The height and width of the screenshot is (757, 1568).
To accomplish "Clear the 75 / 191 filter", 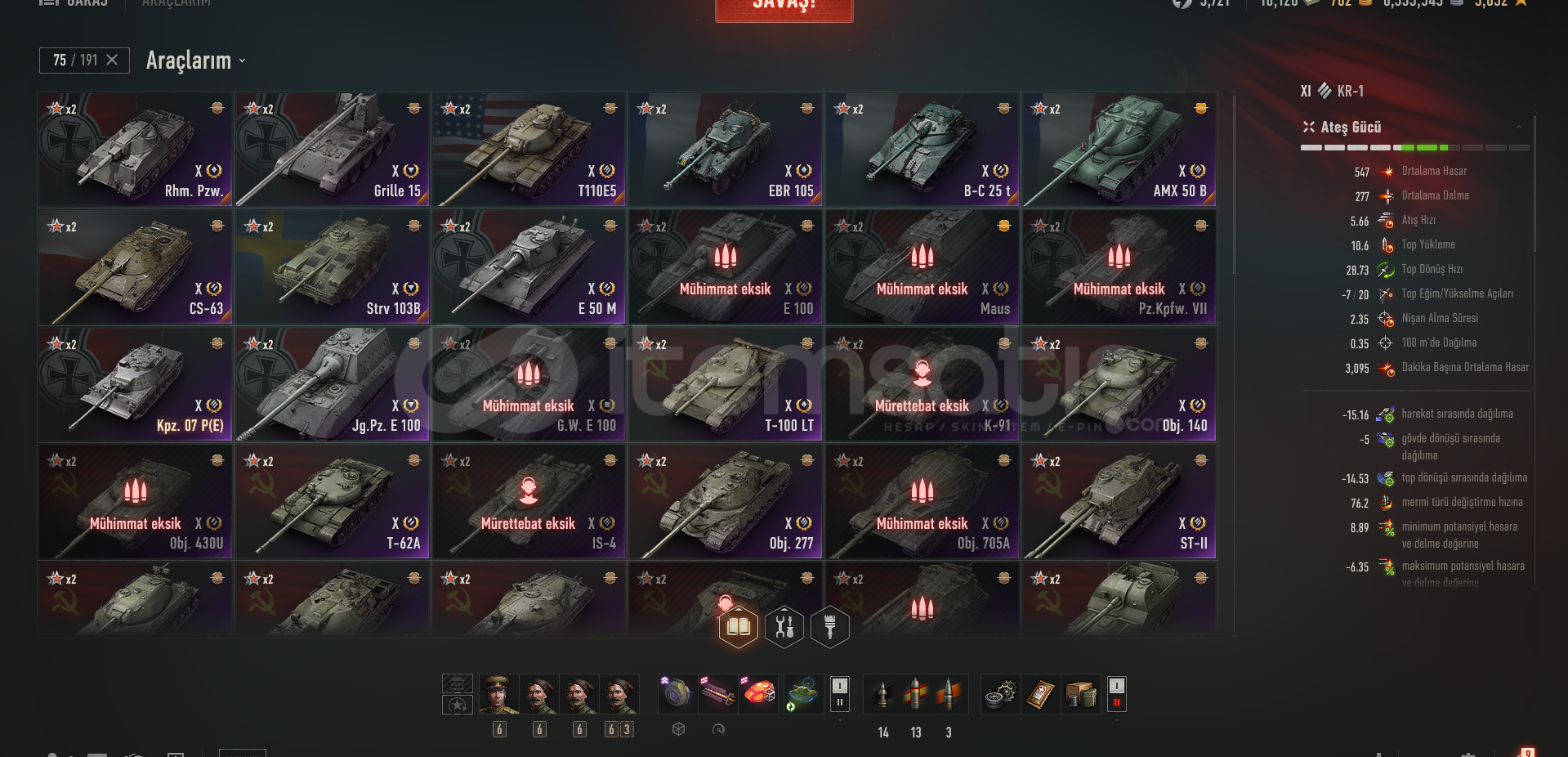I will coord(112,60).
